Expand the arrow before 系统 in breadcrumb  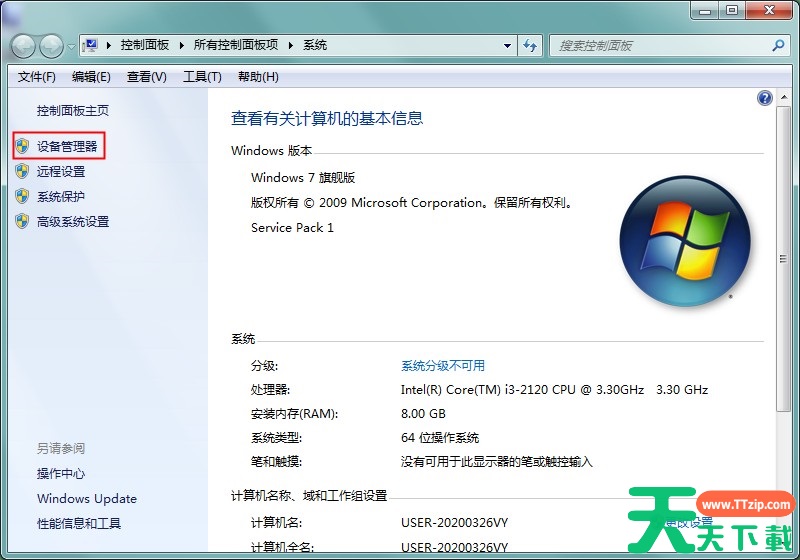pos(291,45)
